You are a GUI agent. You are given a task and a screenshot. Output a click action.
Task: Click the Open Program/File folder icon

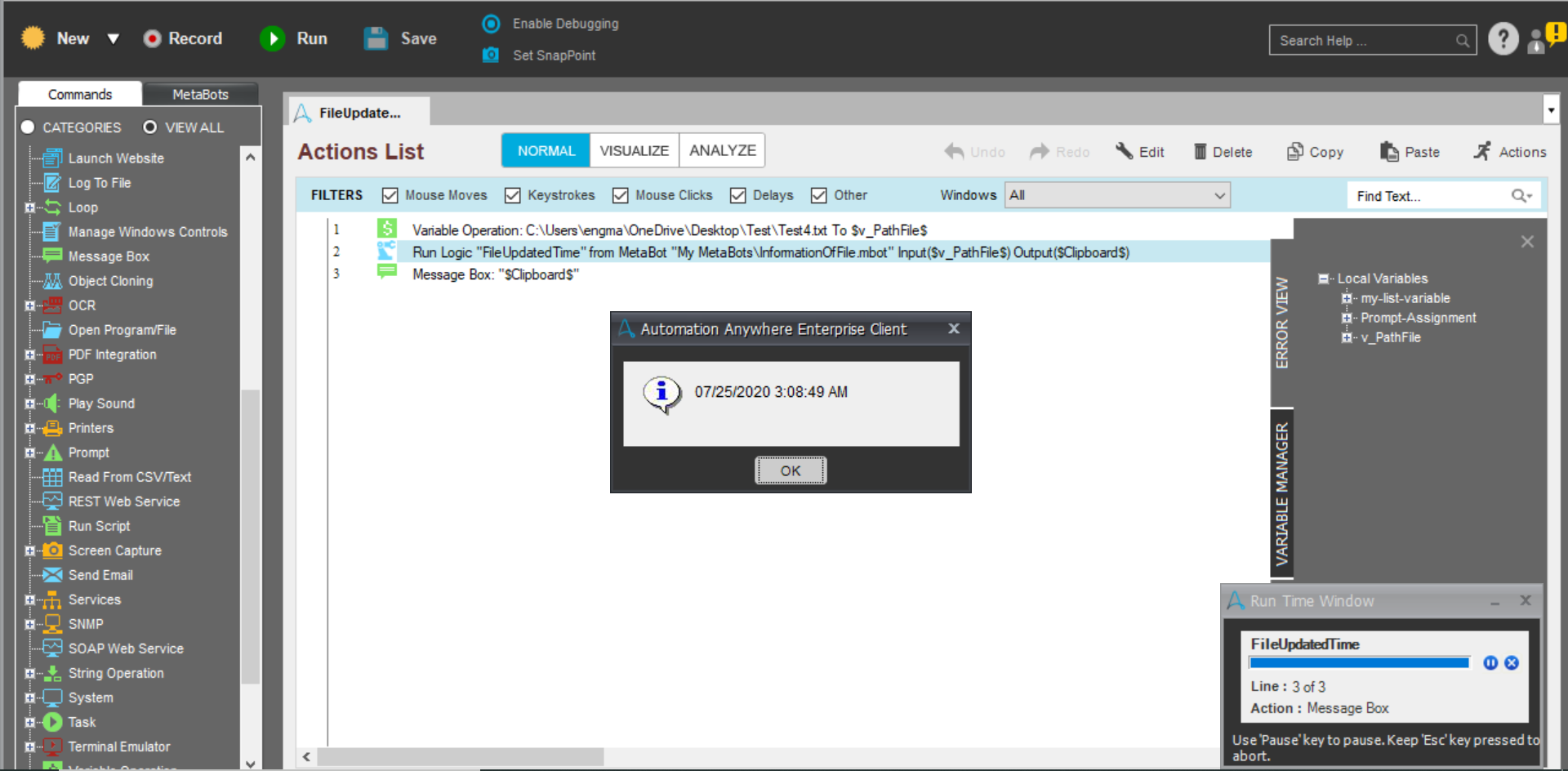pos(52,329)
